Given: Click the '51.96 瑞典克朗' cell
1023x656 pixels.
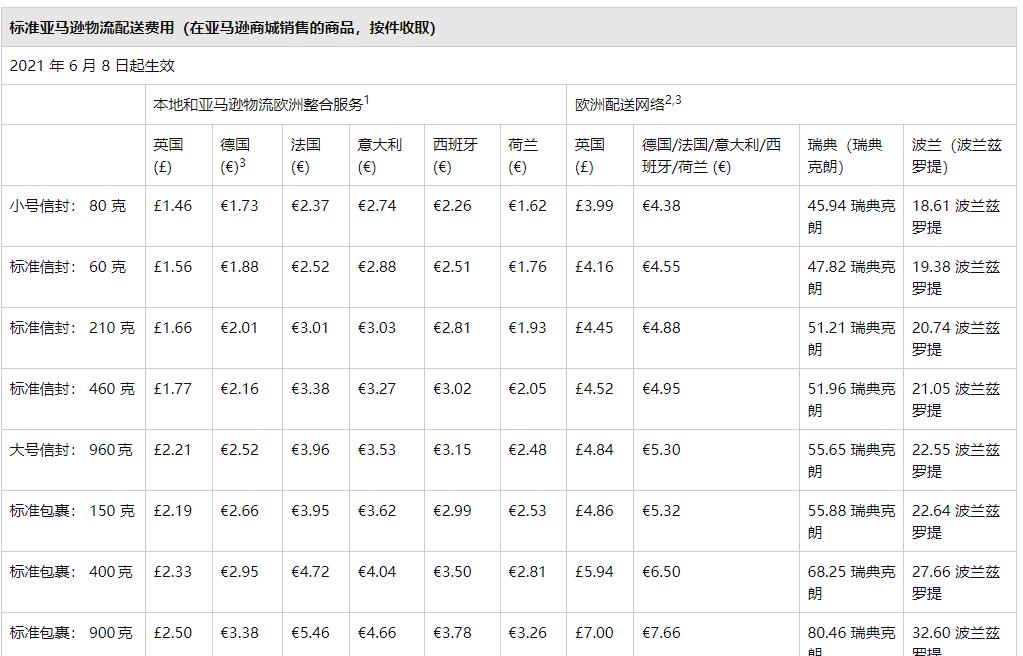Looking at the screenshot, I should pos(851,399).
